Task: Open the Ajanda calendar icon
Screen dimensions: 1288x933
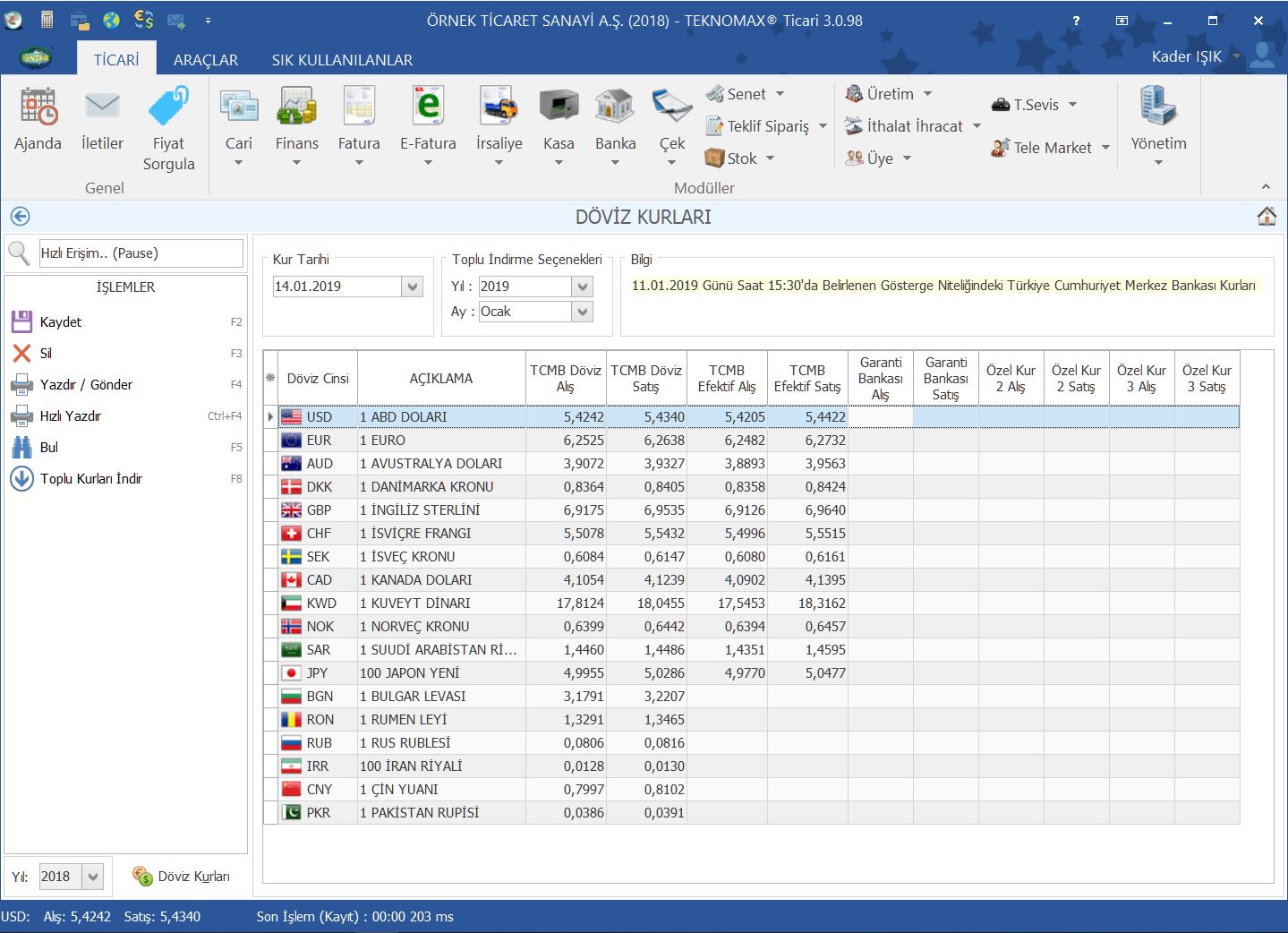Action: click(x=38, y=107)
